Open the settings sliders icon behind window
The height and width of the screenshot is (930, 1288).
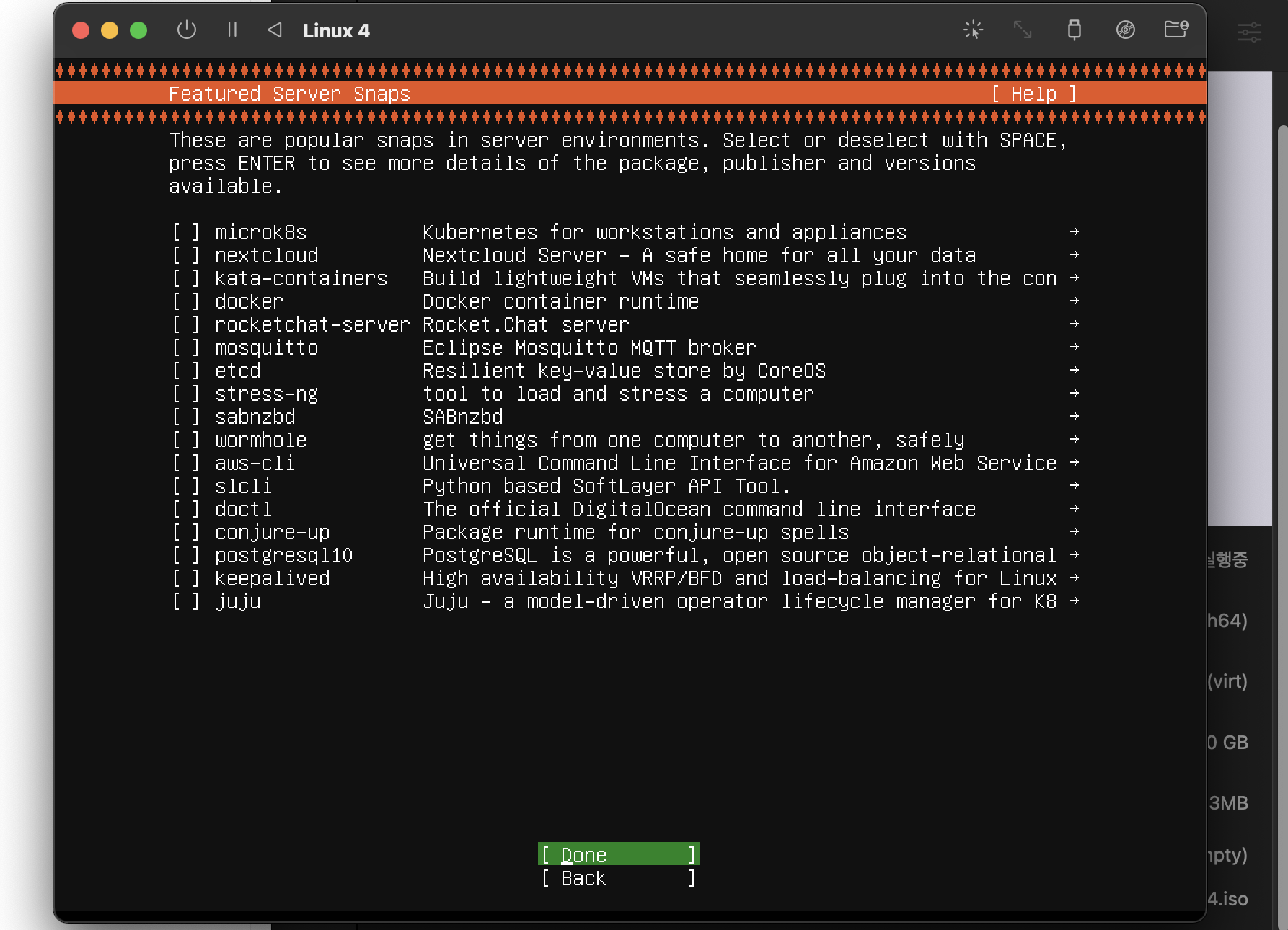[1249, 32]
